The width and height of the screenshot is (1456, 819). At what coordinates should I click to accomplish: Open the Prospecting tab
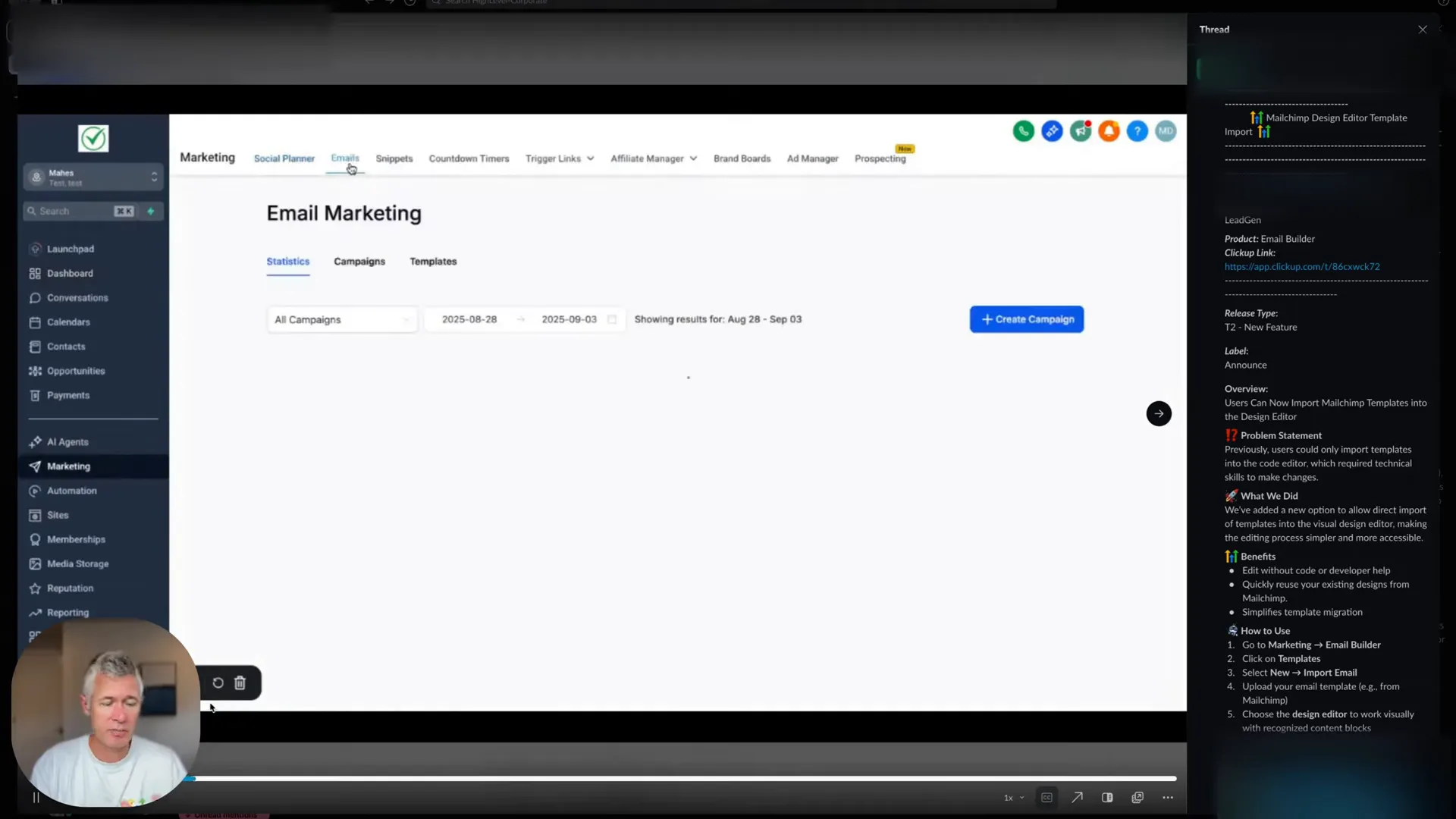(880, 158)
